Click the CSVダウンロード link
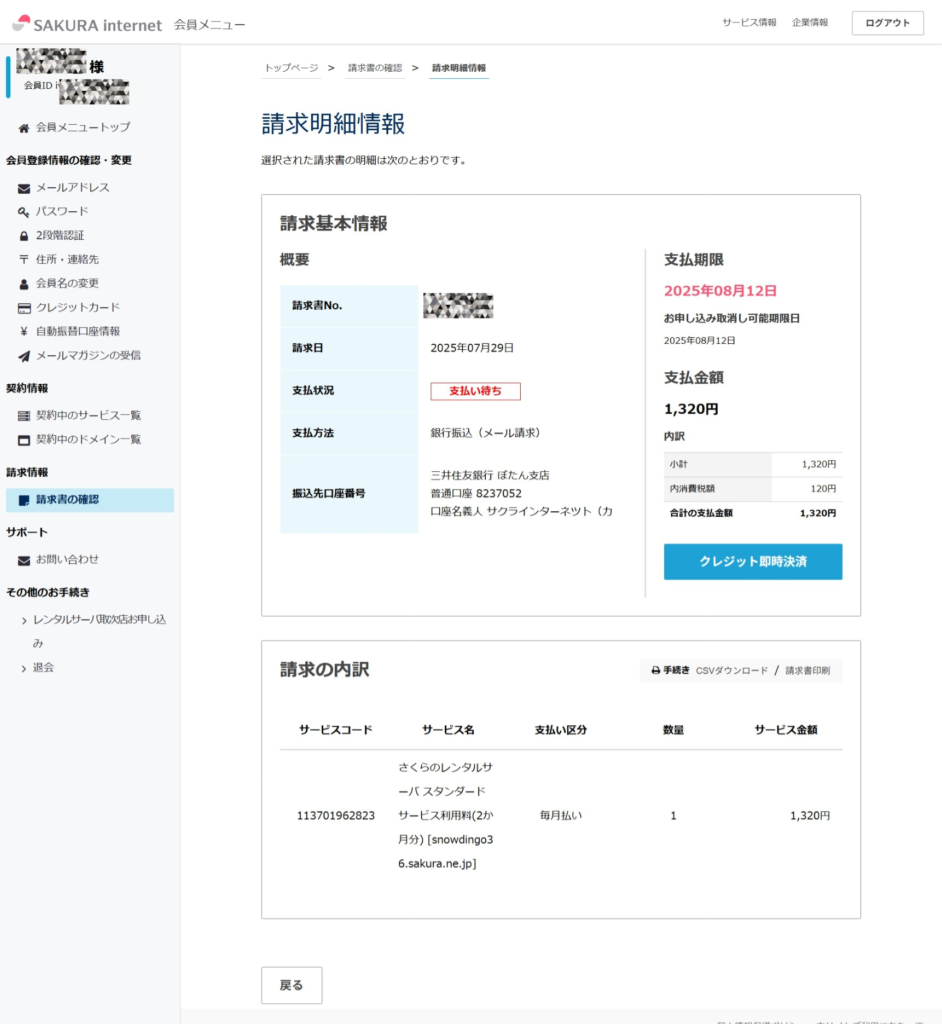The height and width of the screenshot is (1024, 942). [x=732, y=670]
